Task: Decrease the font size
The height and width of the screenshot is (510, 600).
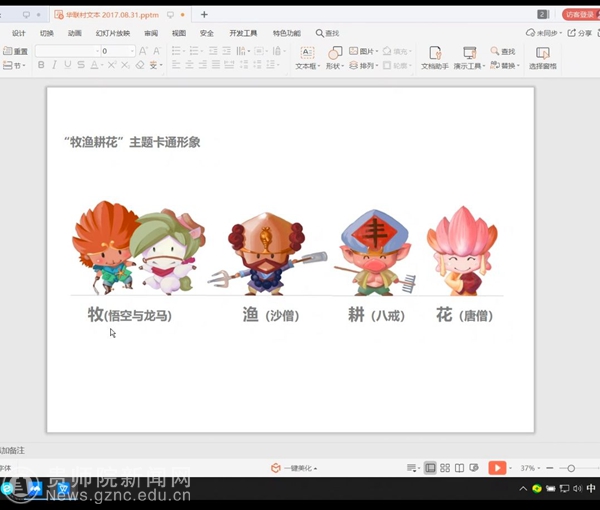Action: (x=157, y=51)
